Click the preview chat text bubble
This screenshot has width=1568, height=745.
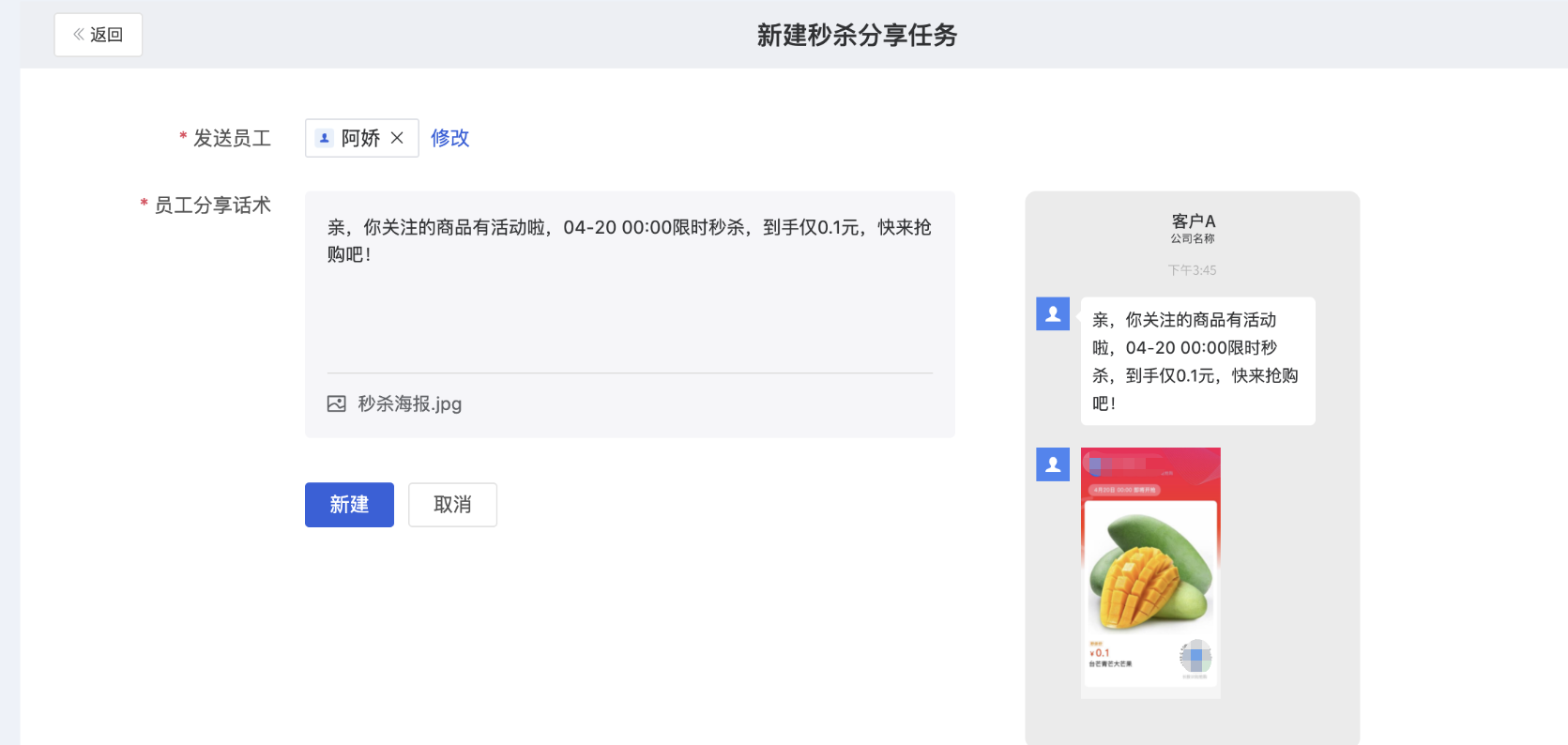[x=1198, y=361]
